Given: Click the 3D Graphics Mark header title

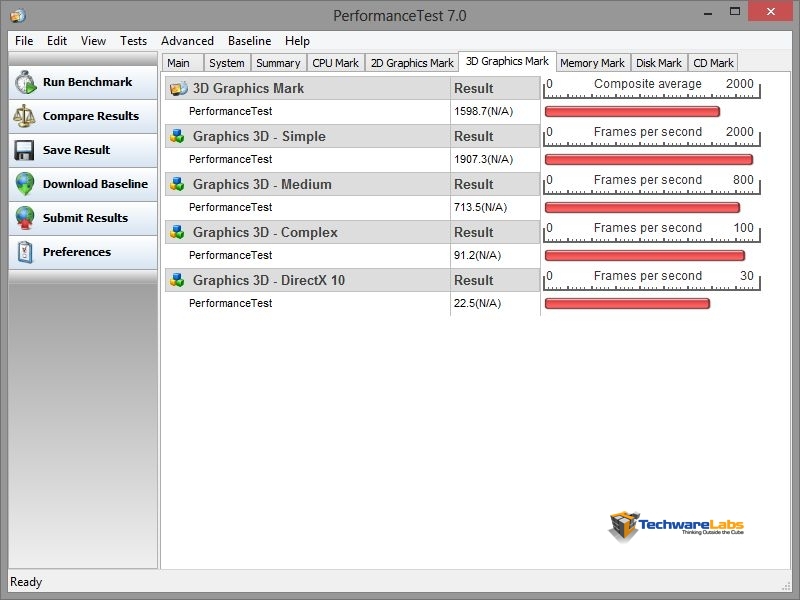Looking at the screenshot, I should pyautogui.click(x=248, y=88).
